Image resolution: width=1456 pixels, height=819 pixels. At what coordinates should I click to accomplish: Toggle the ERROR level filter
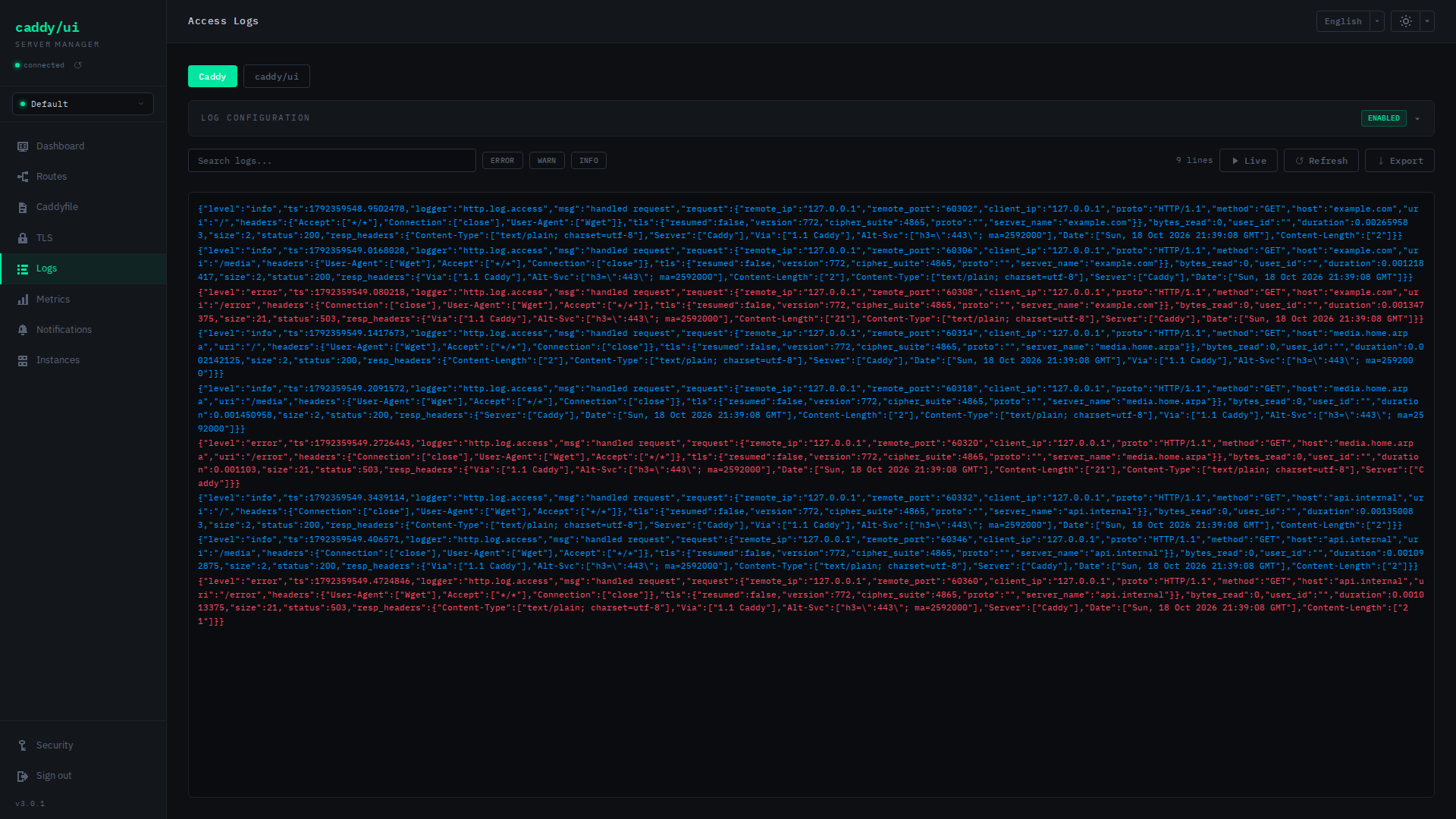(502, 161)
